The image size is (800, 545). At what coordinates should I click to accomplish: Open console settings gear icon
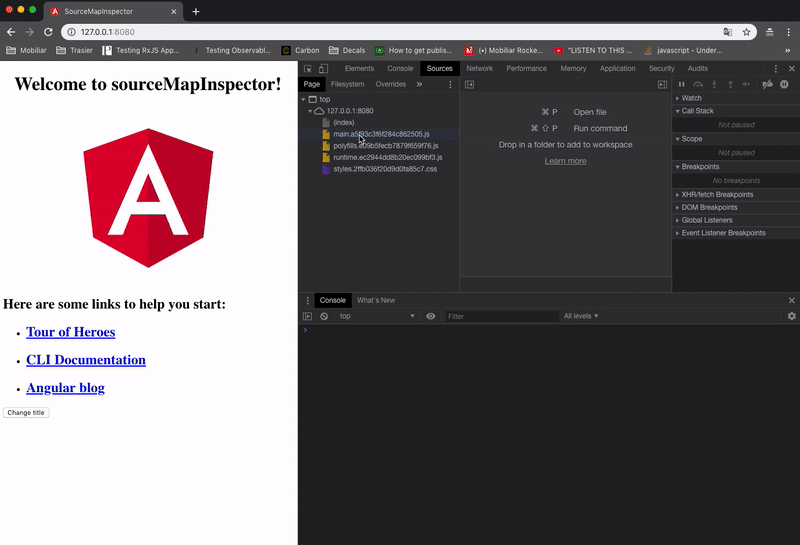coord(791,316)
